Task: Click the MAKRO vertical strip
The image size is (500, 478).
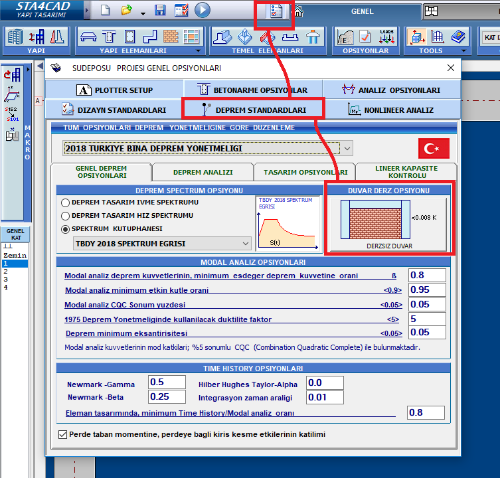Action: click(27, 143)
